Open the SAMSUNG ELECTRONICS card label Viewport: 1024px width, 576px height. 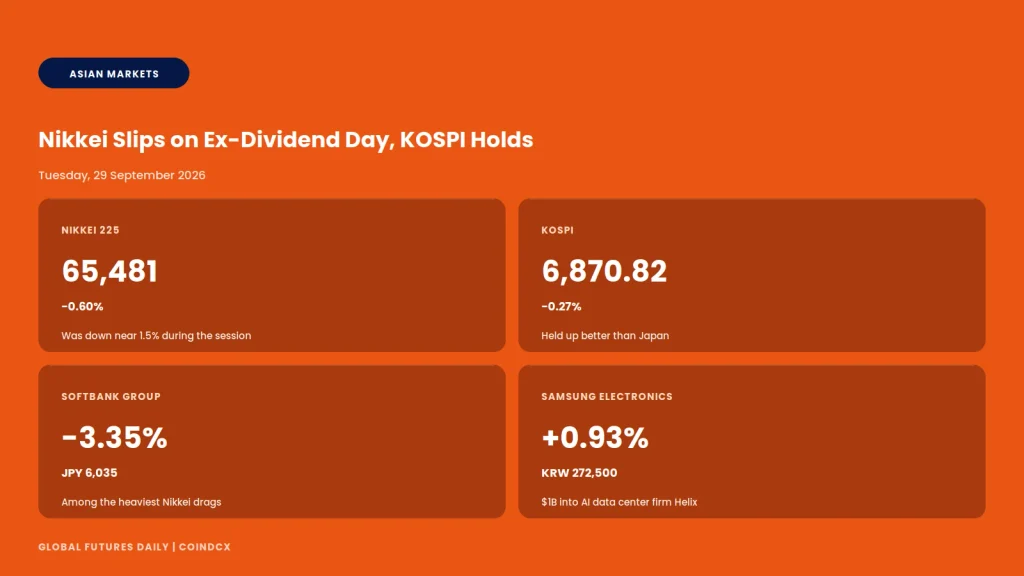(607, 396)
